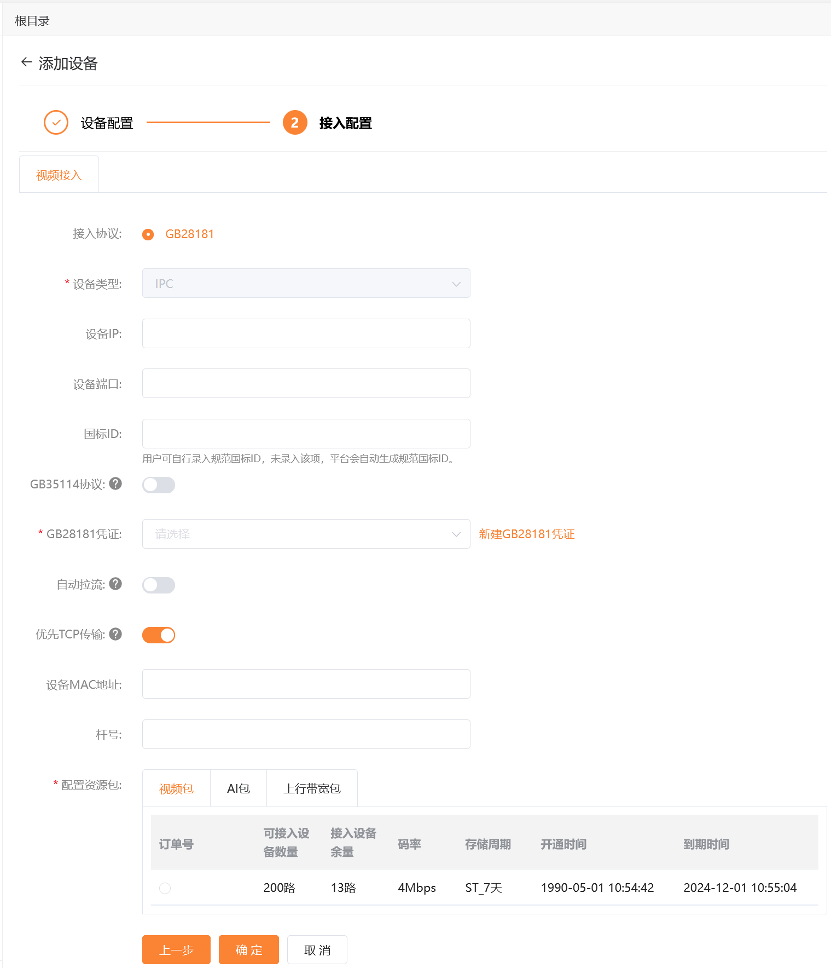Open the 上行带宽包 tab

tap(312, 788)
